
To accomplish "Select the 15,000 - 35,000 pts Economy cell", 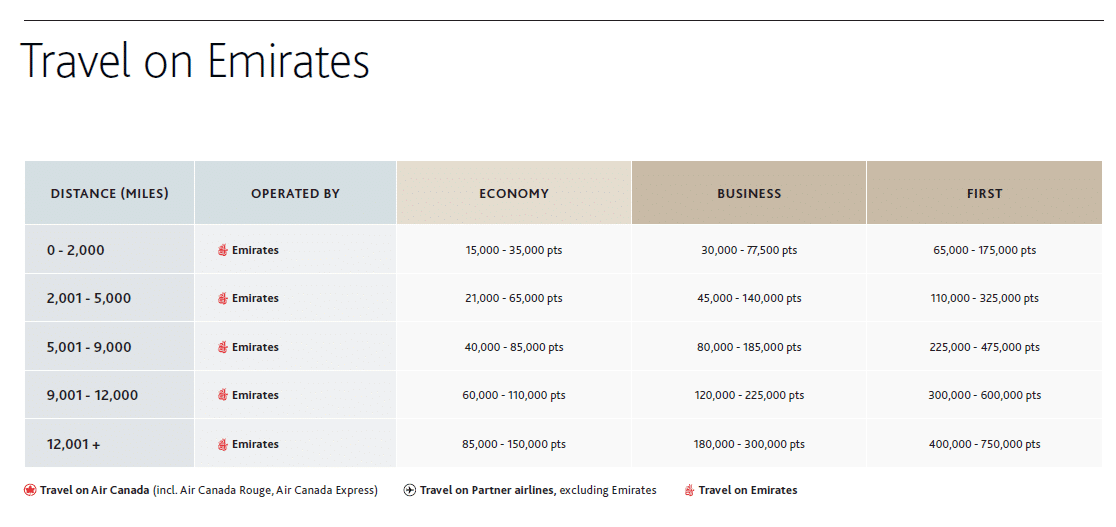I will tap(514, 250).
